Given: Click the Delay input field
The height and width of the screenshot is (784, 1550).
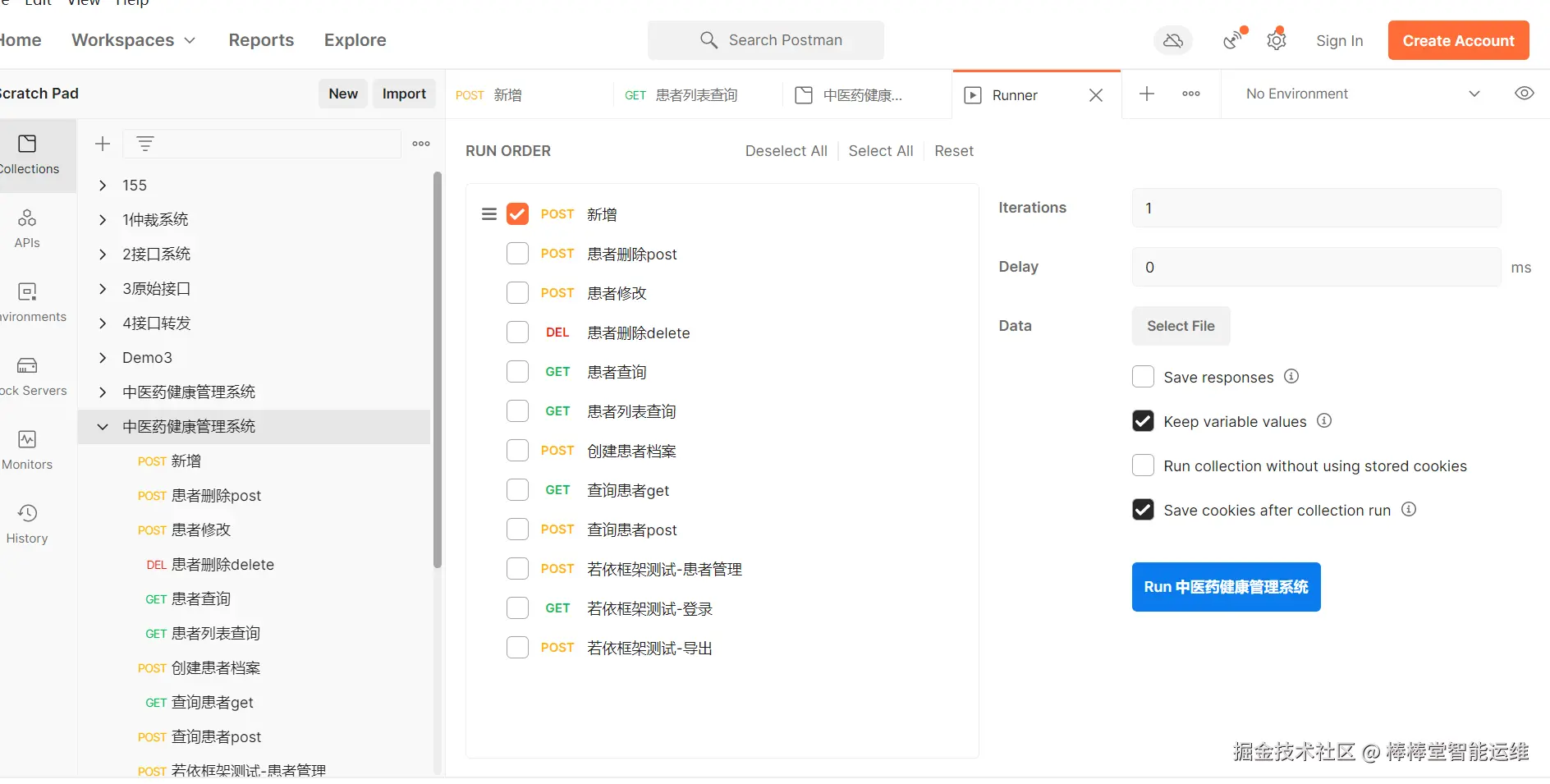Looking at the screenshot, I should [1316, 267].
